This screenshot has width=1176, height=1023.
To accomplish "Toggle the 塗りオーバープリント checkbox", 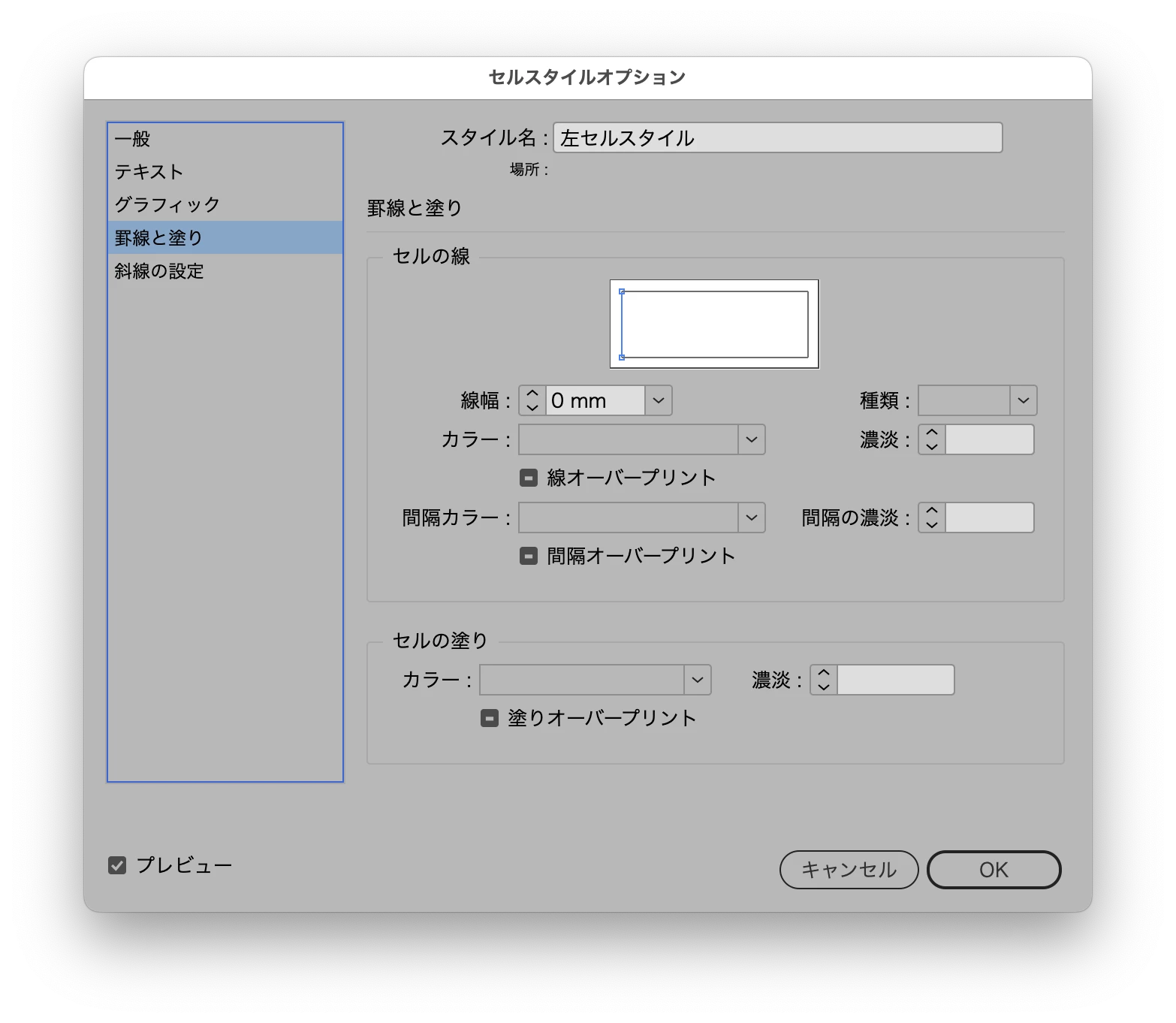I will coord(490,718).
